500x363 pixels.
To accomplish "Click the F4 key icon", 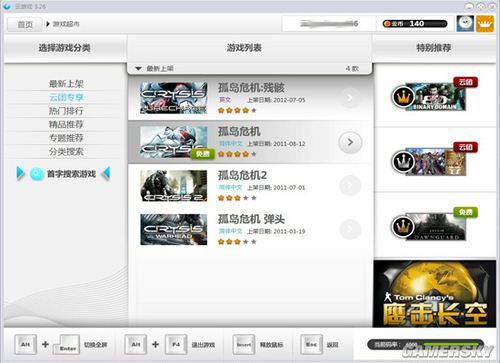I will (176, 345).
